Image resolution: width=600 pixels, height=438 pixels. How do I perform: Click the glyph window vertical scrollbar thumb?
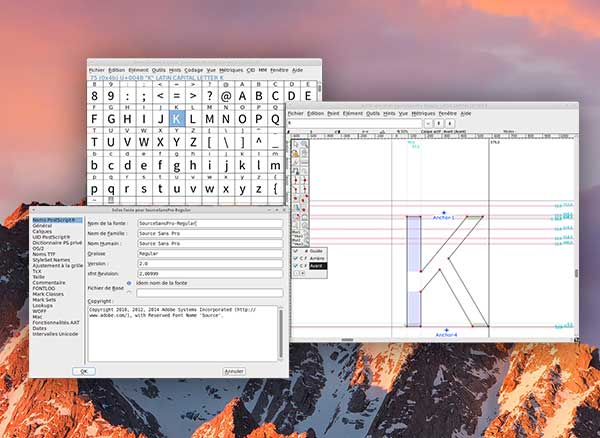point(576,273)
